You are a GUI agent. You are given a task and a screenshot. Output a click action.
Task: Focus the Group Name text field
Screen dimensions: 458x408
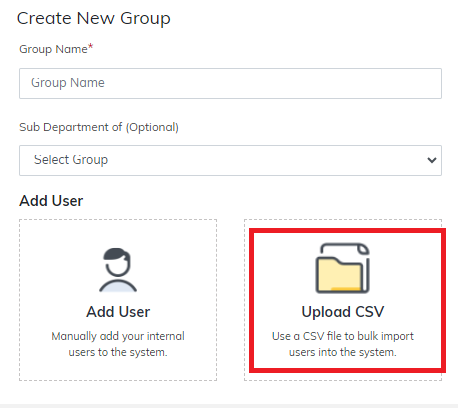[230, 83]
